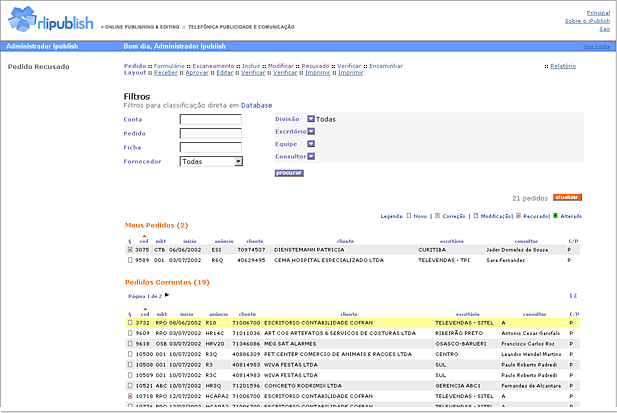Open Modificar in Pedido menu

[x=281, y=66]
